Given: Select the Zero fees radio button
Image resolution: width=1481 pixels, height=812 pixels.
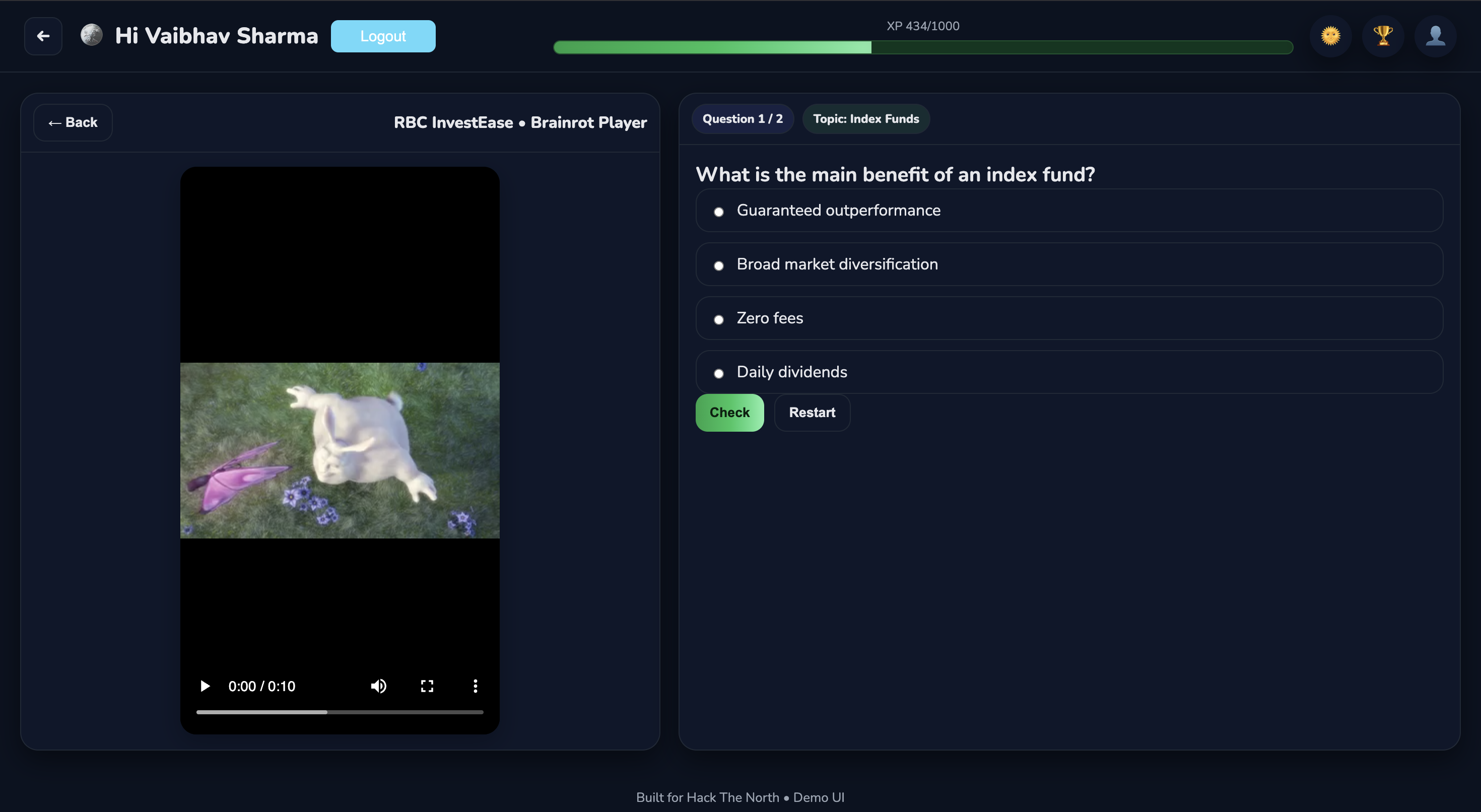Looking at the screenshot, I should click(x=719, y=319).
